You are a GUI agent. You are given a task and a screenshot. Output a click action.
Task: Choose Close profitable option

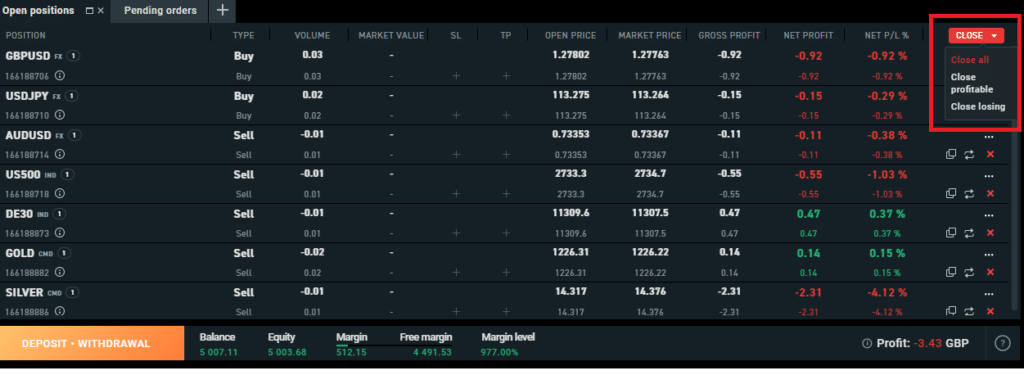(x=972, y=83)
